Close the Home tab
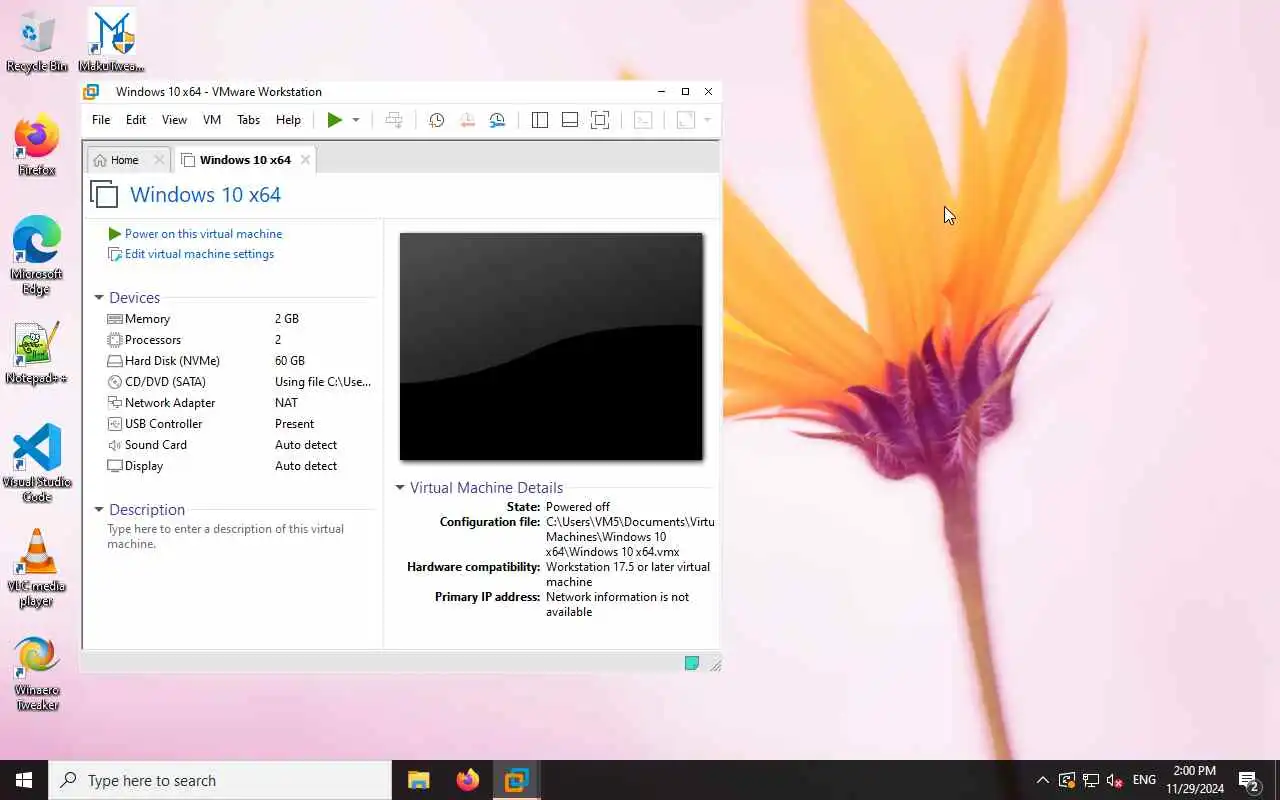The width and height of the screenshot is (1280, 800). [x=159, y=160]
